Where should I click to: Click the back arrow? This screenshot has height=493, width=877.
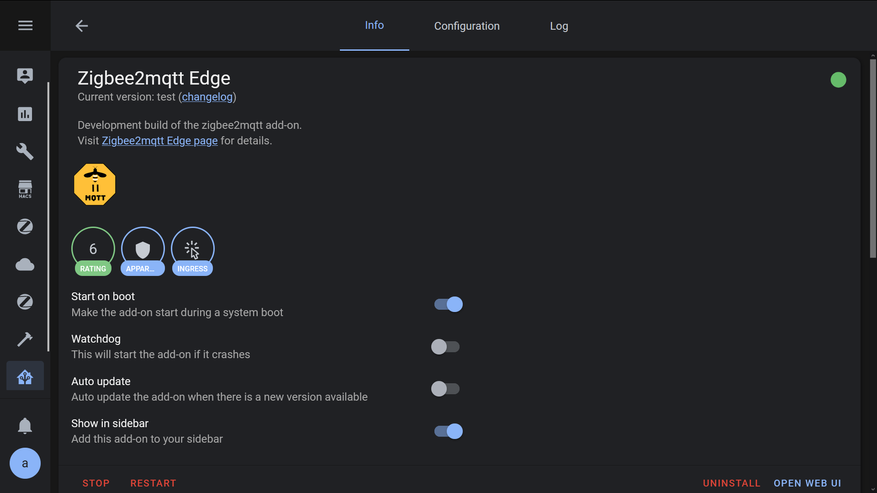82,26
